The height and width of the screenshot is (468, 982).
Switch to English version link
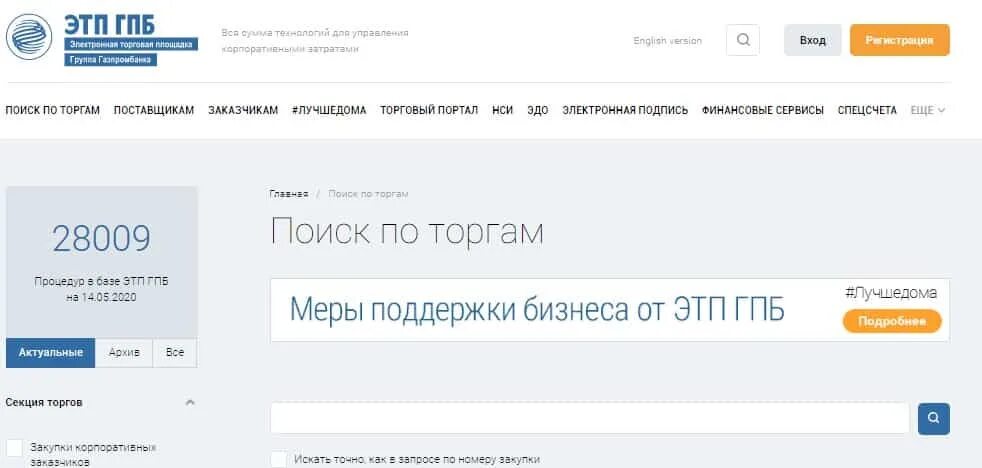[668, 41]
